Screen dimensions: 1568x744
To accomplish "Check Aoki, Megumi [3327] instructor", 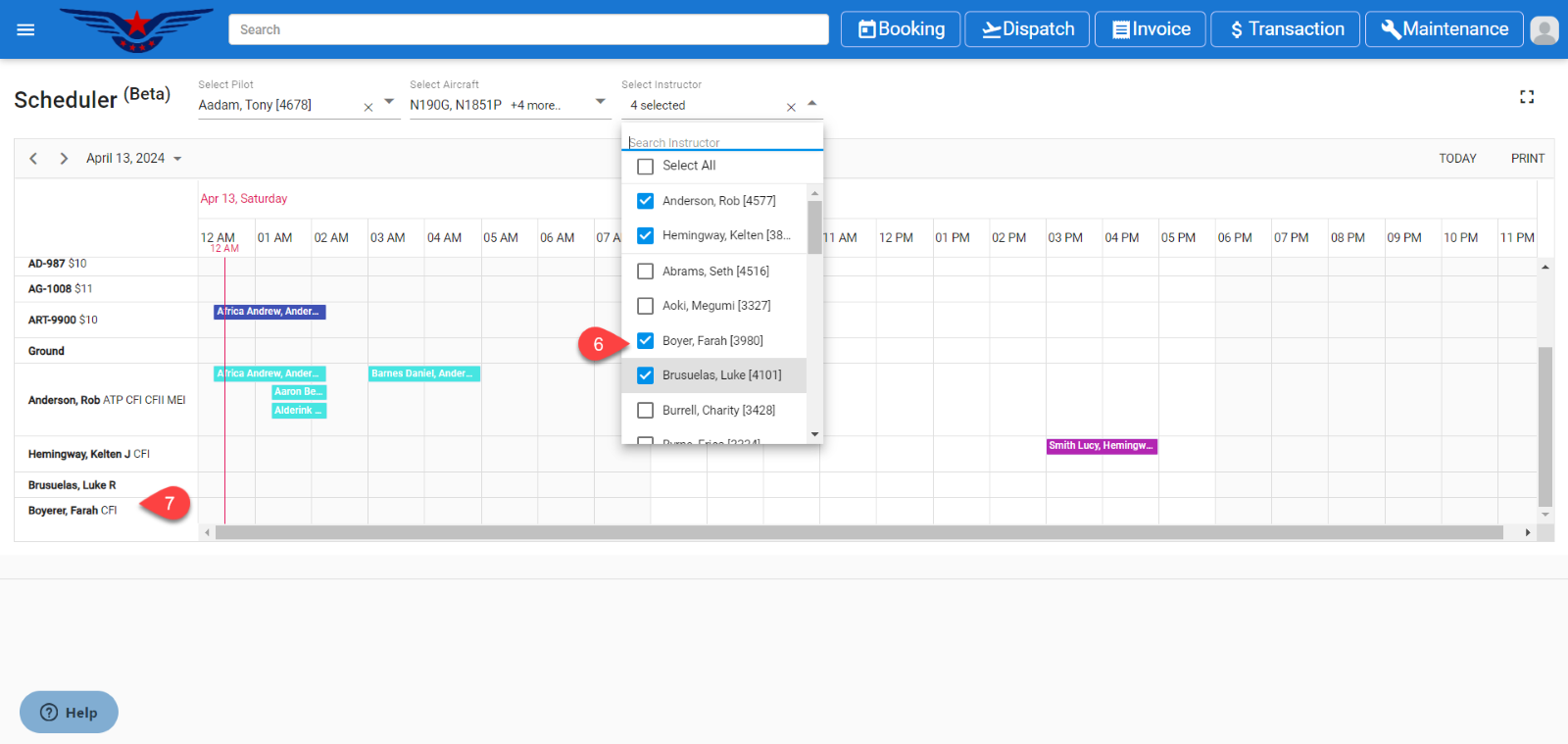I will point(645,306).
